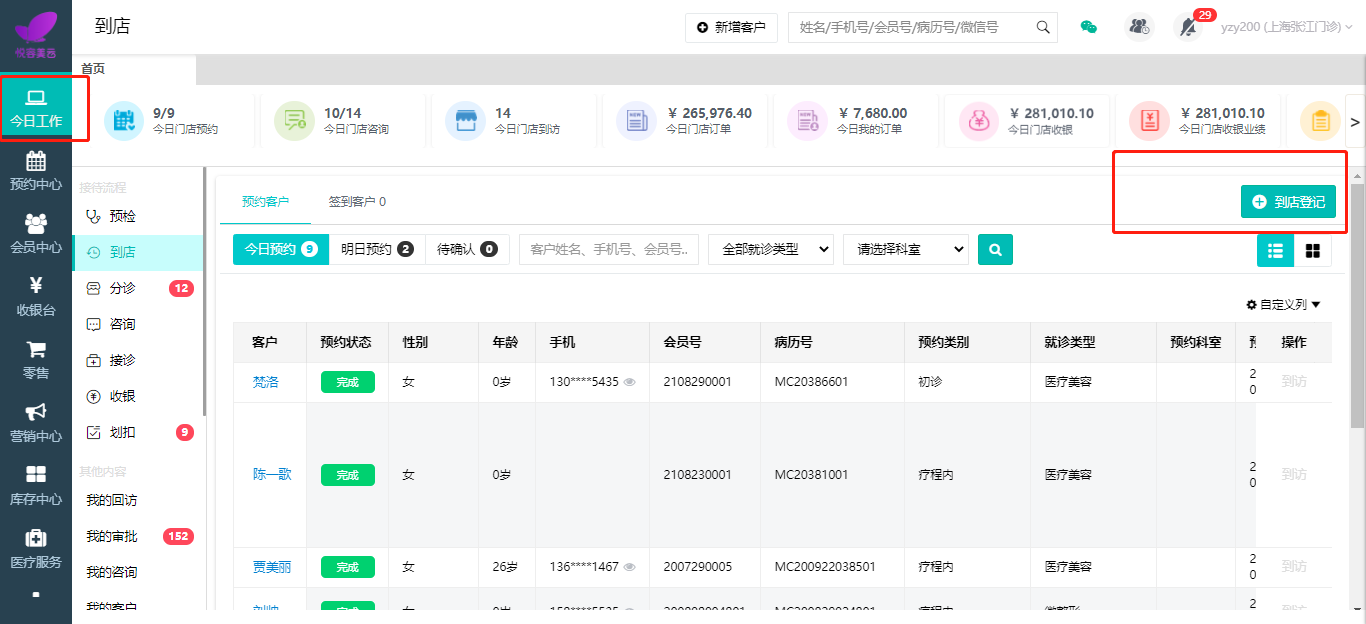This screenshot has width=1366, height=624.
Task: Click the main content vertical scrollbar
Action: point(1357,305)
